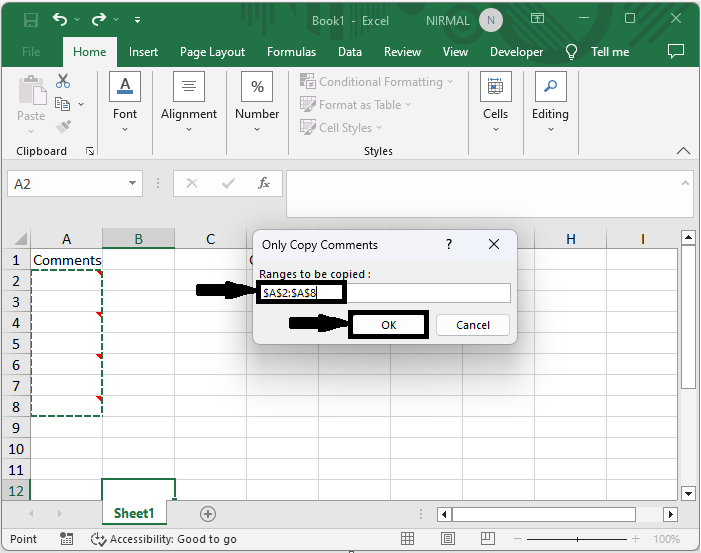Click the Insert Function fx icon
Screen dimensions: 701x553
[264, 183]
